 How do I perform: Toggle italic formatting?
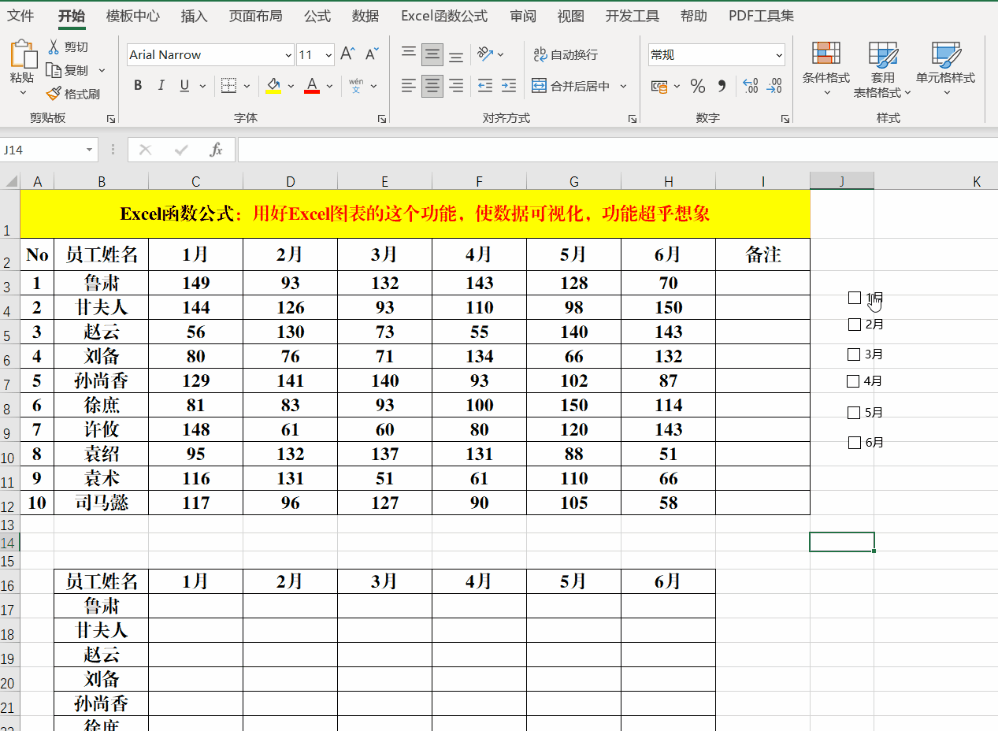161,85
